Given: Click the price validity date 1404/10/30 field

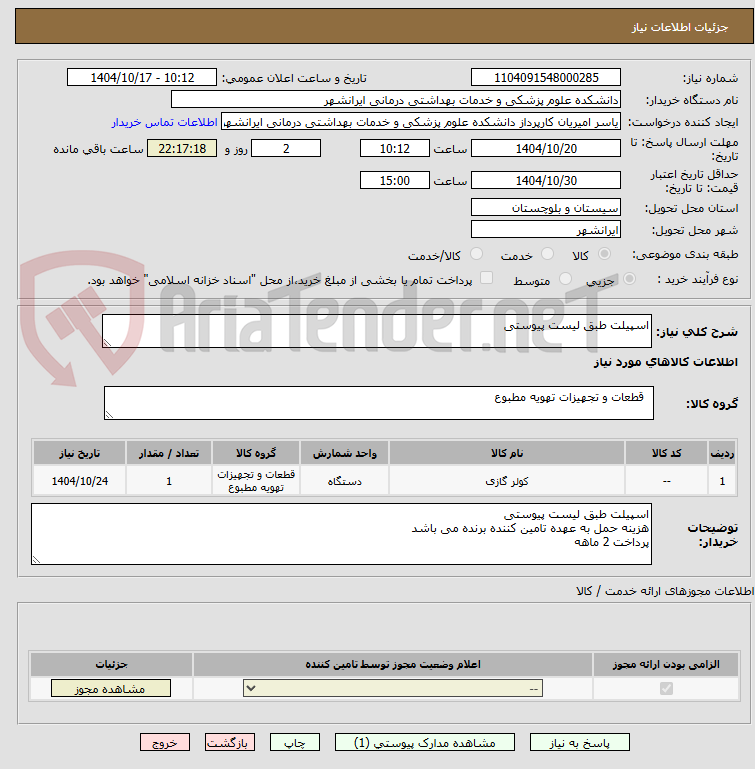Looking at the screenshot, I should pyautogui.click(x=546, y=180).
